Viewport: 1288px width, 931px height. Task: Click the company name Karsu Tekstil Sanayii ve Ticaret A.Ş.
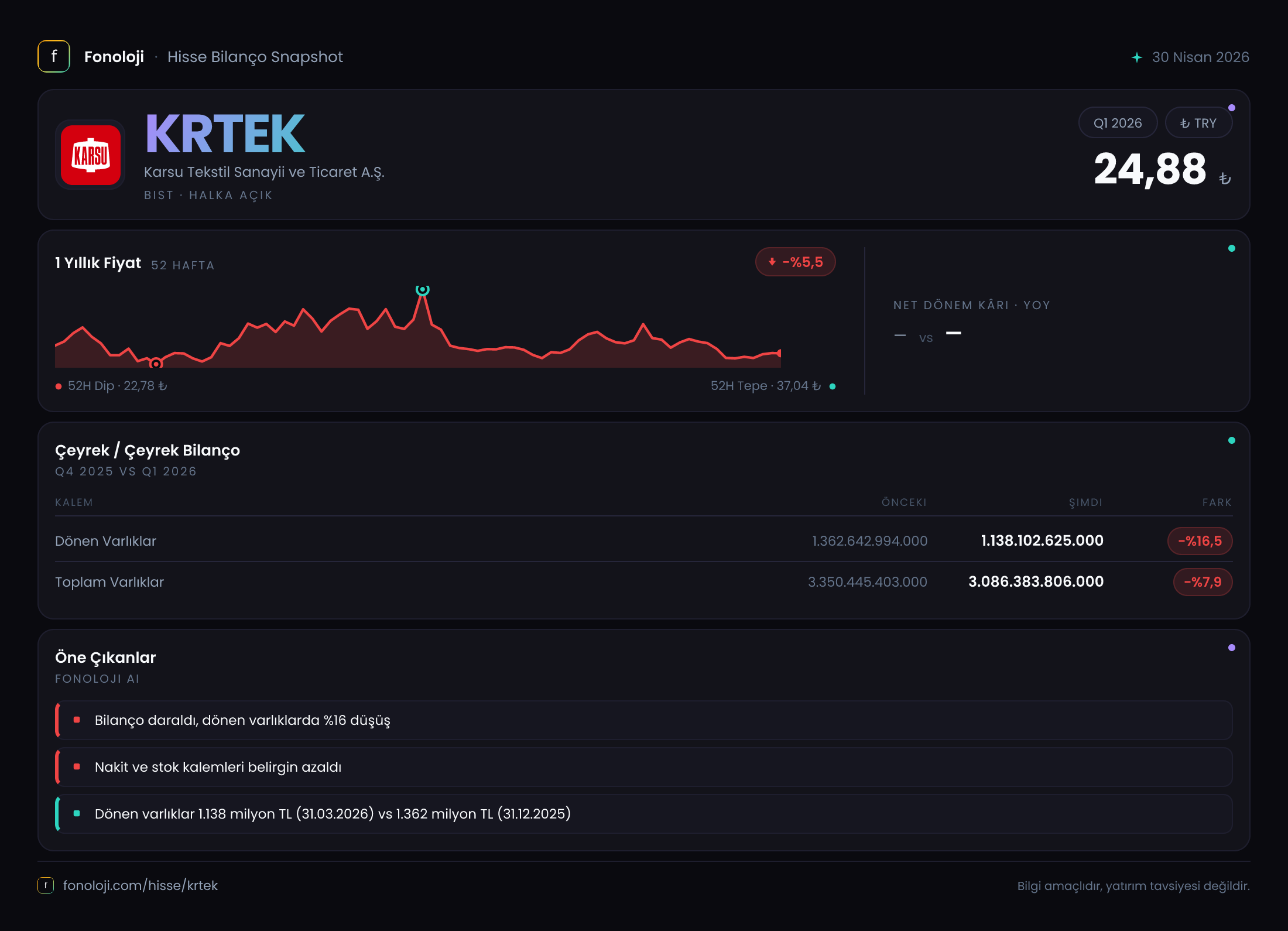click(x=264, y=172)
